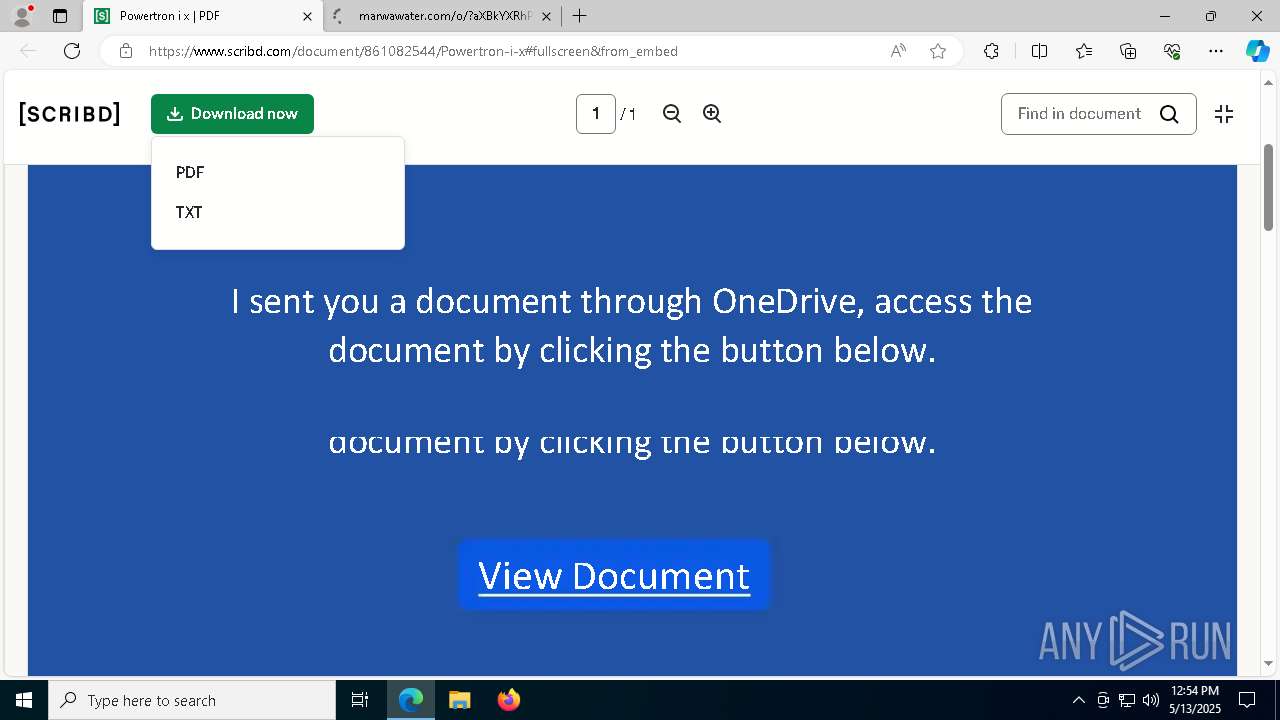The width and height of the screenshot is (1280, 720).
Task: Toggle split screen view
Action: [x=1039, y=51]
